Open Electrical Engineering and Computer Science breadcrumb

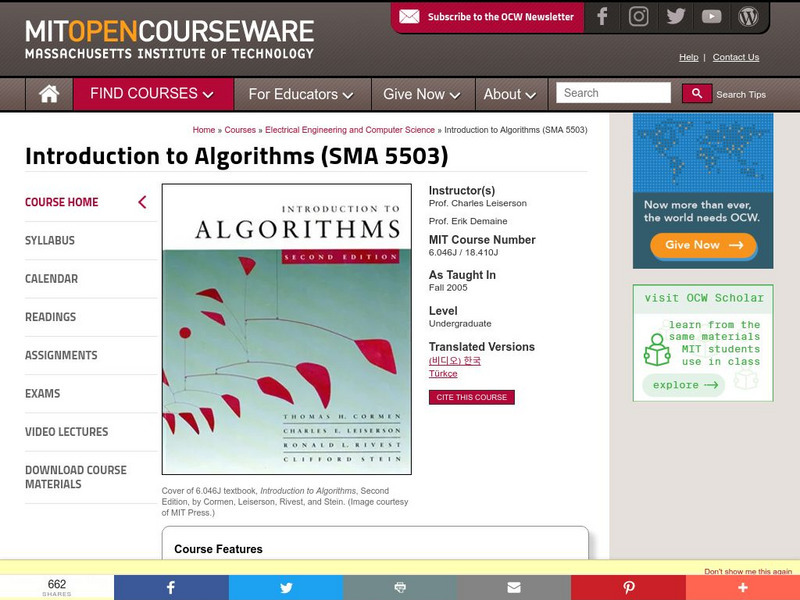coord(350,130)
